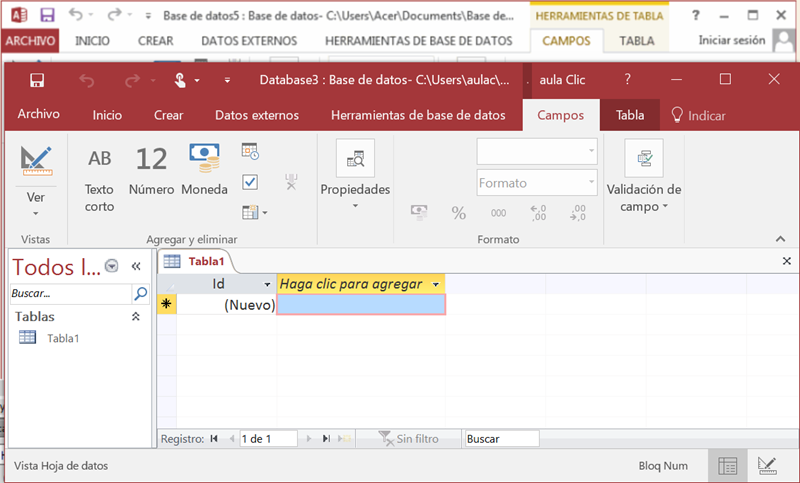Viewport: 800px width, 483px height.
Task: Go to first record button
Action: [x=214, y=439]
